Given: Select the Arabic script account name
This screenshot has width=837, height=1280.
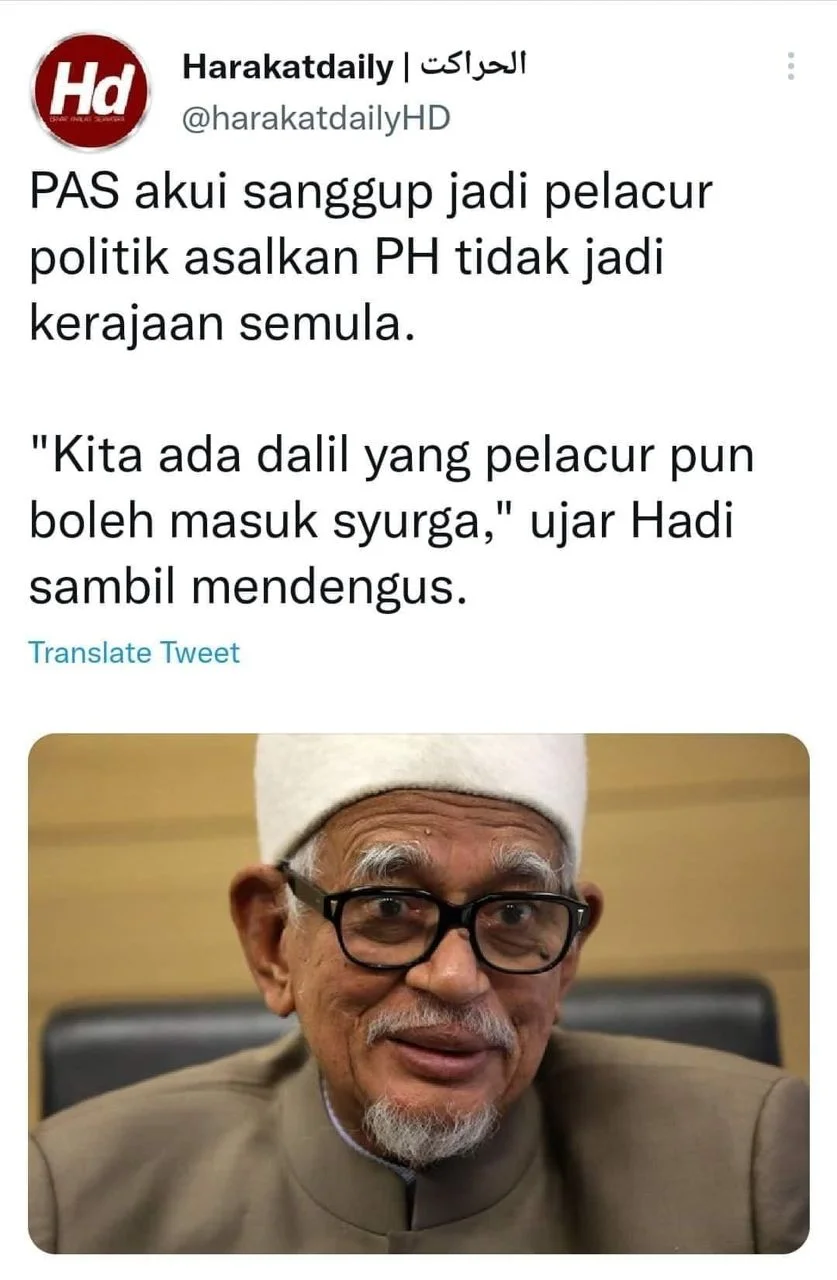Looking at the screenshot, I should tap(472, 66).
